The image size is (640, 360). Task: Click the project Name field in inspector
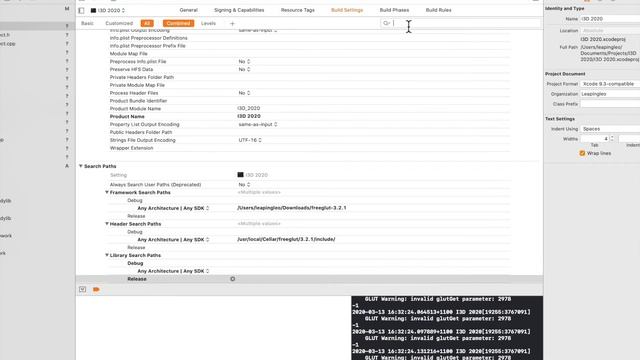[x=610, y=19]
